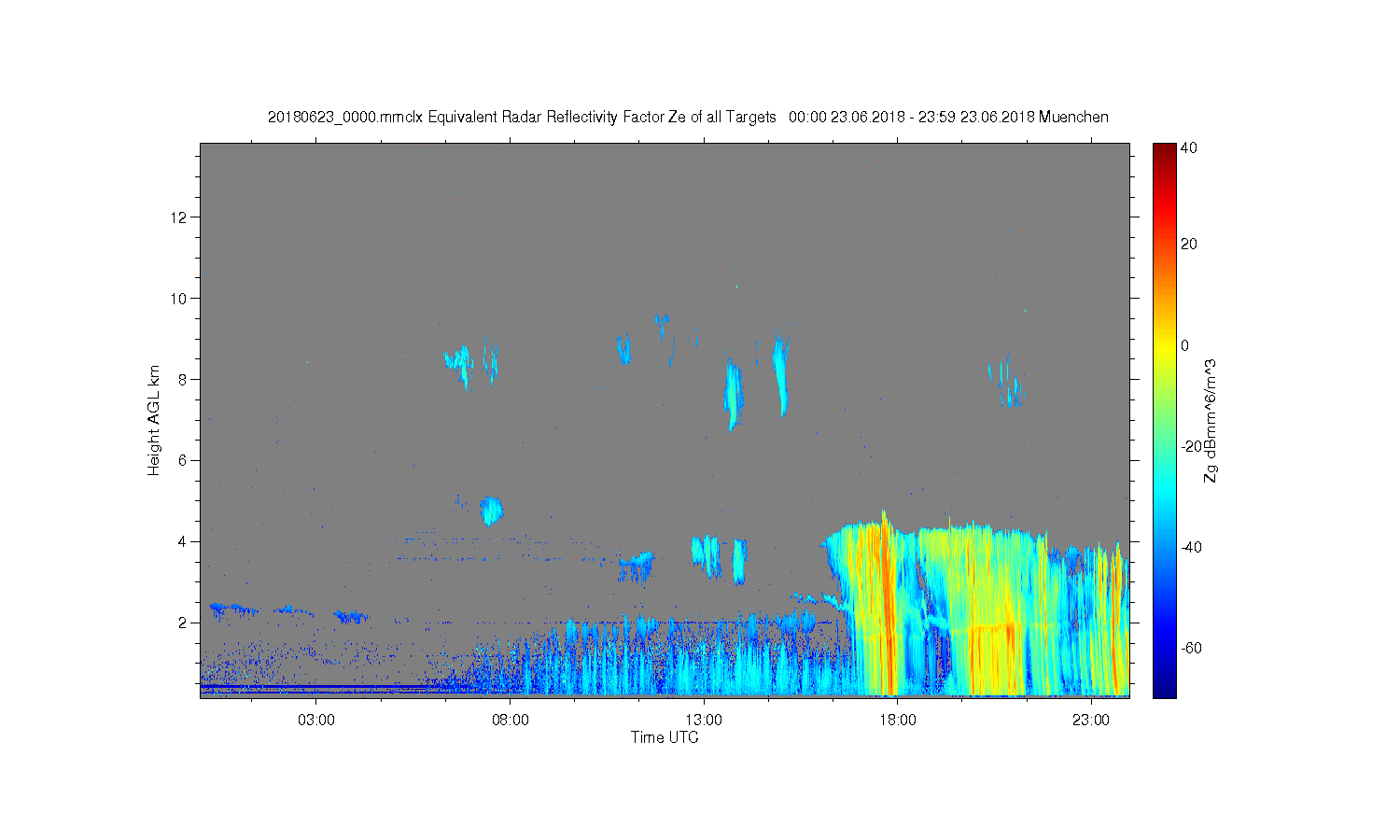The height and width of the screenshot is (840, 1400).
Task: Click the colorbar value label 40
Action: coord(1189,147)
